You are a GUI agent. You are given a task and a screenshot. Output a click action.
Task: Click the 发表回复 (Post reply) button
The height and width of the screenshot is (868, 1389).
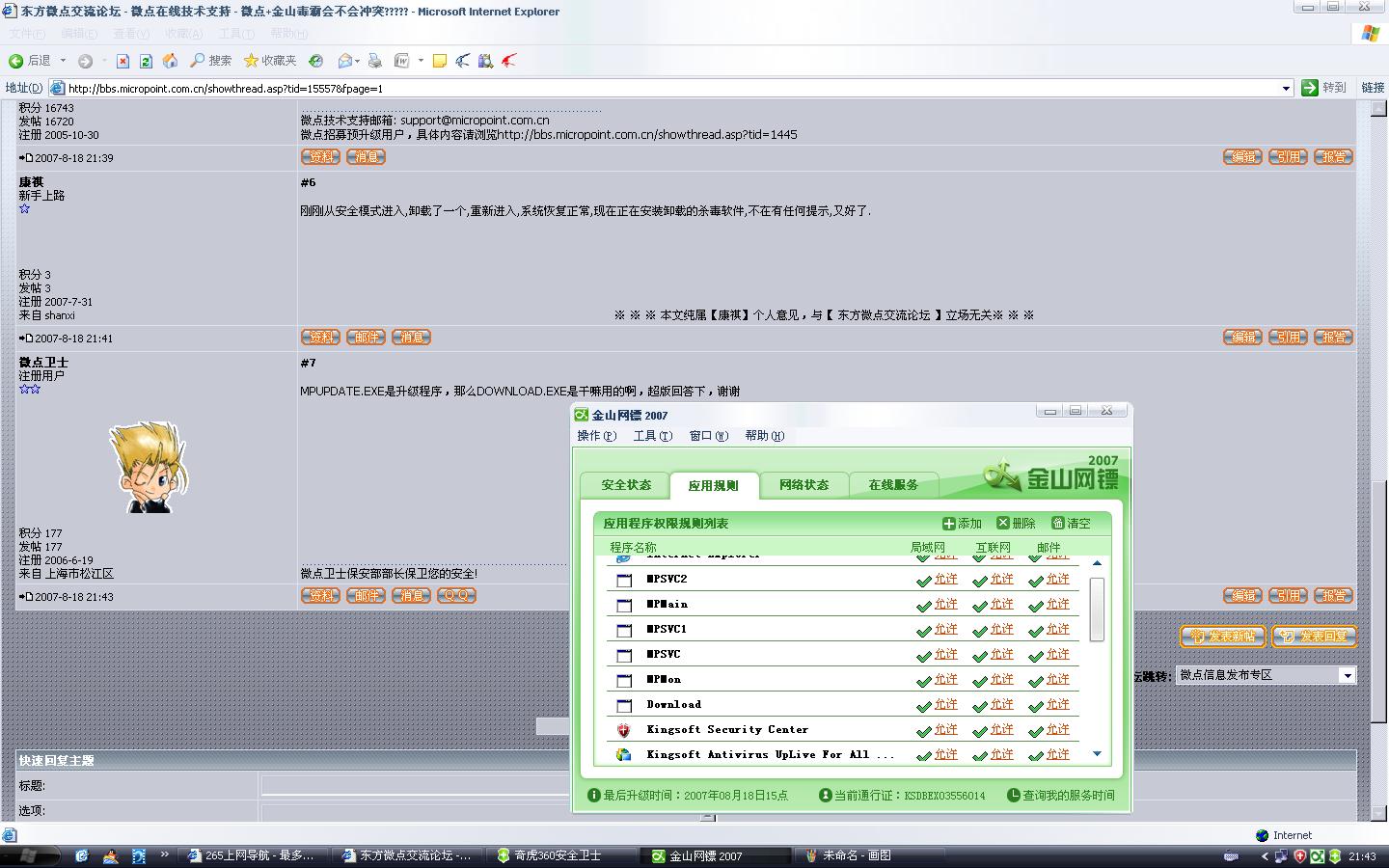1314,637
